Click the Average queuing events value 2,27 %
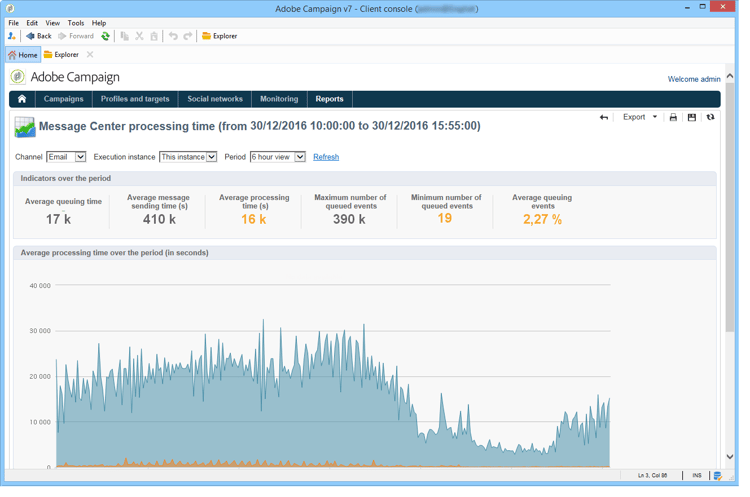Screen dimensions: 750x497 tap(542, 220)
